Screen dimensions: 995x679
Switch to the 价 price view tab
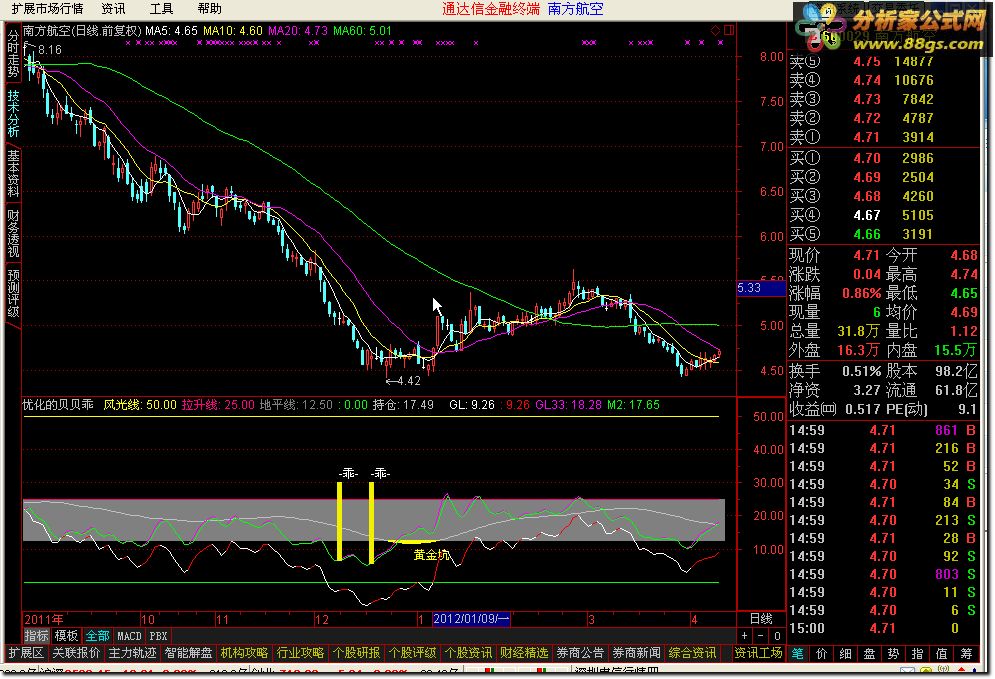tap(821, 653)
